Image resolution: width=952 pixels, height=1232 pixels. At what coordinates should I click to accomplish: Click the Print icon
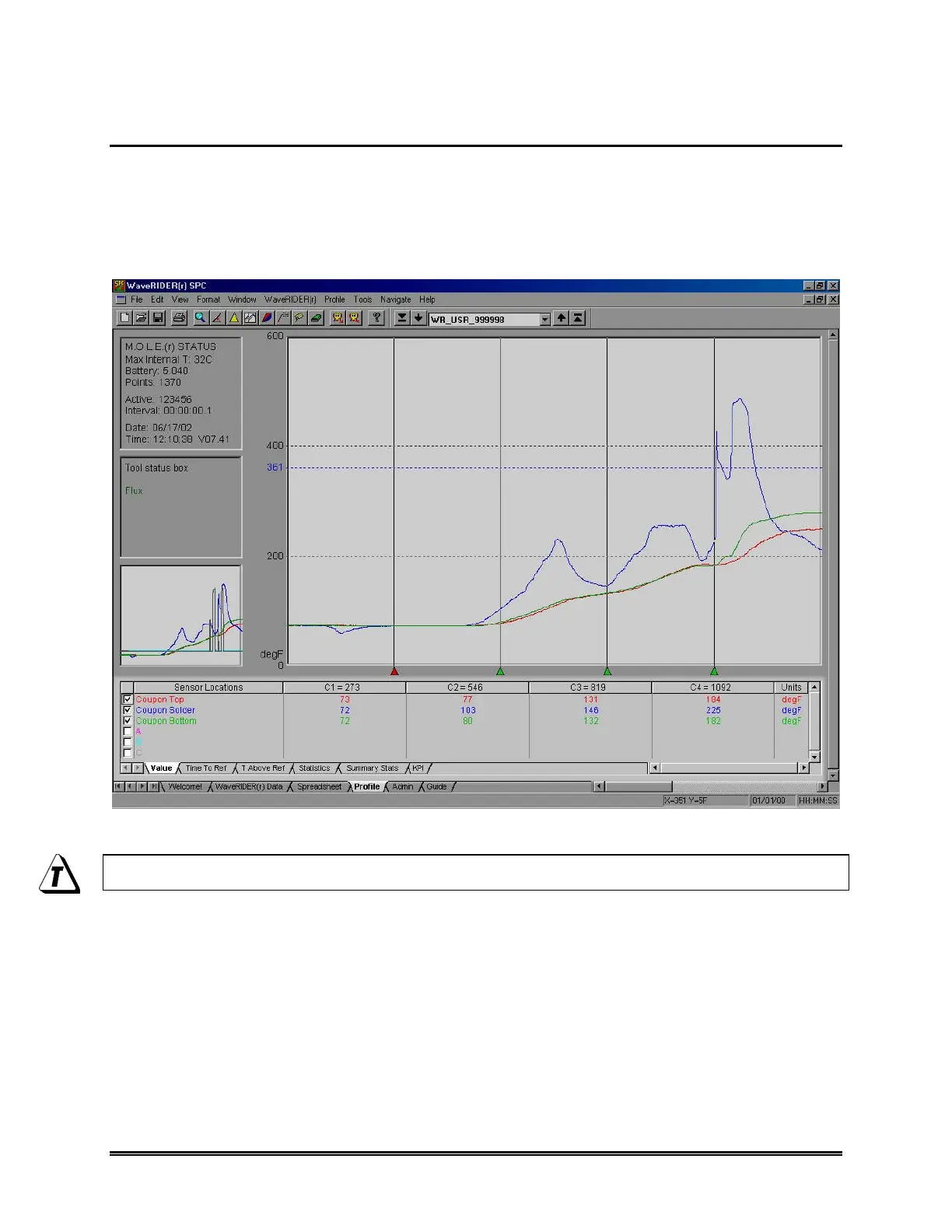coord(179,317)
